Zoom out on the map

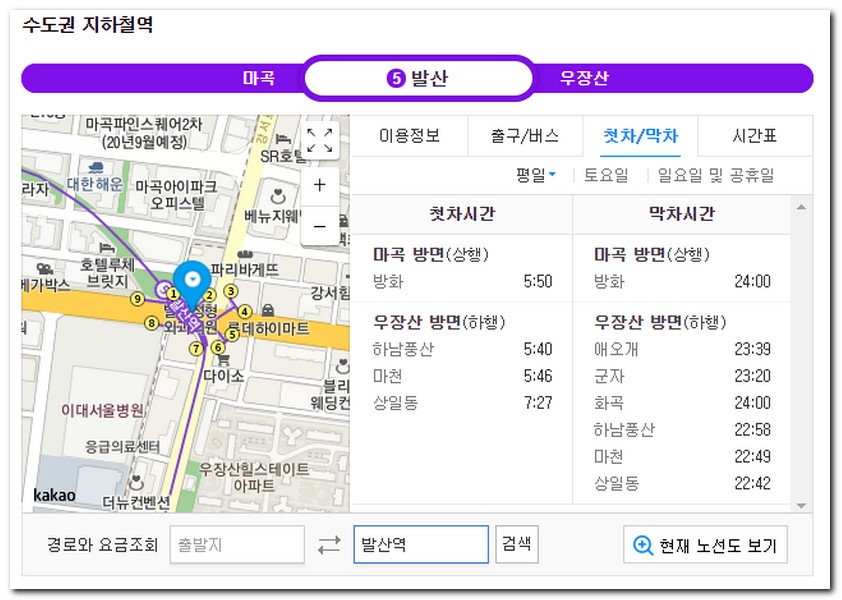[x=320, y=227]
